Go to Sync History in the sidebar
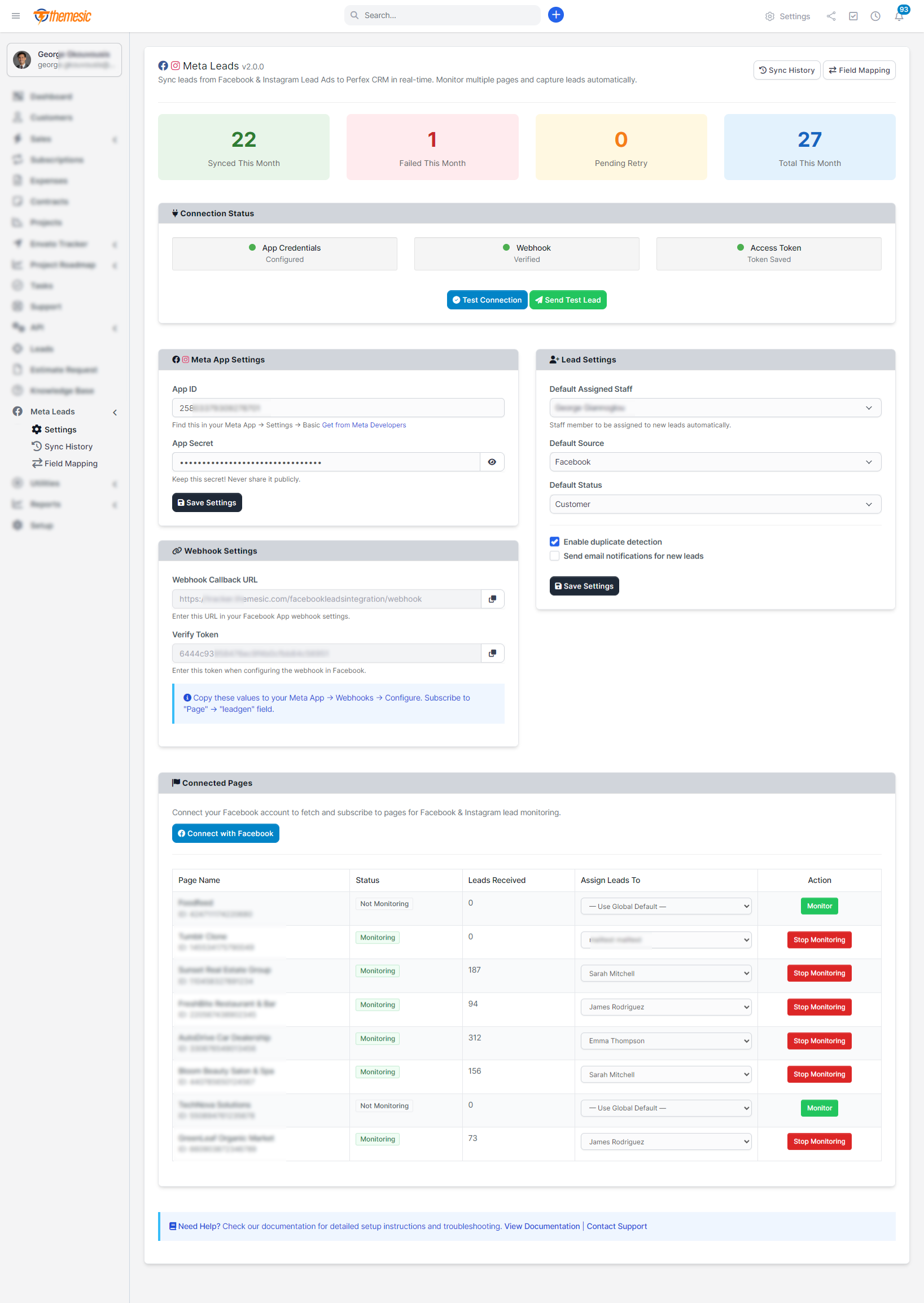Viewport: 924px width, 1303px height. pyautogui.click(x=68, y=446)
